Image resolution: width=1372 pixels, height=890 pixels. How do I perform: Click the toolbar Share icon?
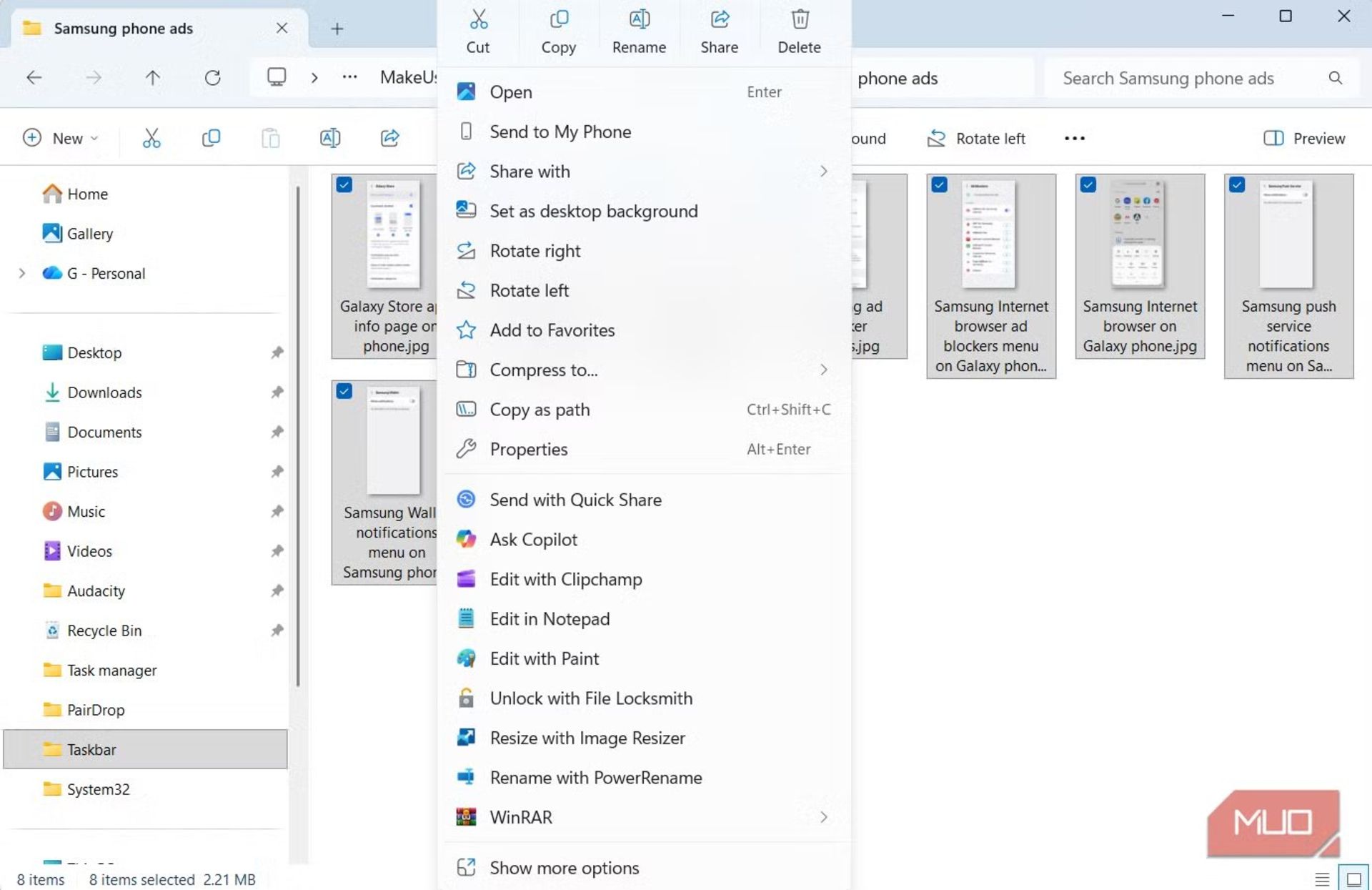pos(389,138)
